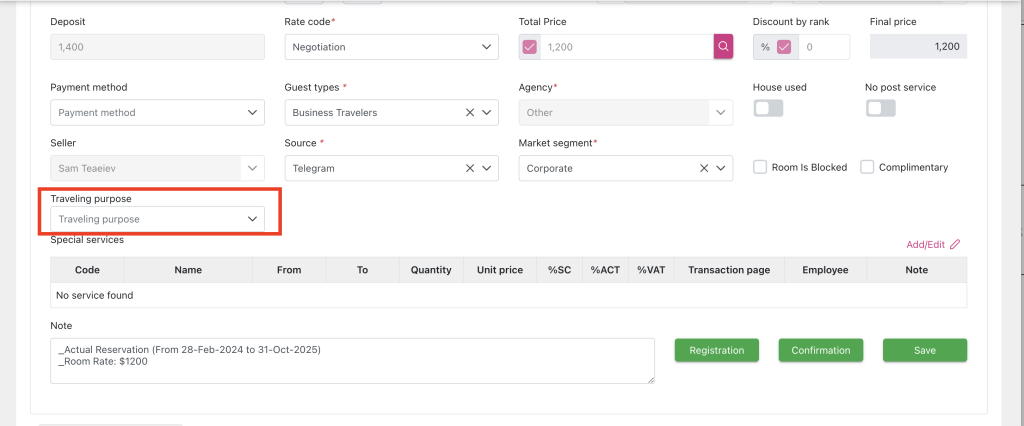Check the Room Is Blocked checkbox

pyautogui.click(x=760, y=167)
